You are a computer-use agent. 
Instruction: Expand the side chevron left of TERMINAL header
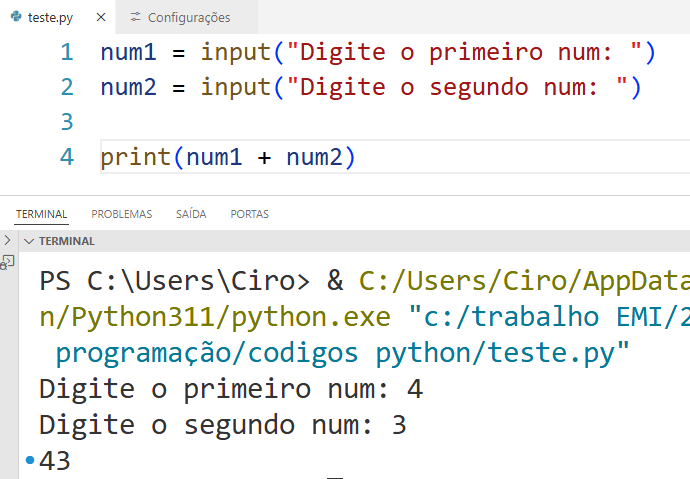tap(7, 241)
